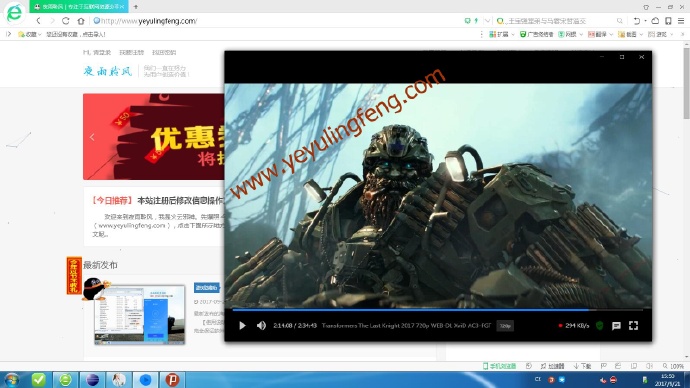The height and width of the screenshot is (388, 690).
Task: Click the magnifier search icon
Action: tap(620, 21)
